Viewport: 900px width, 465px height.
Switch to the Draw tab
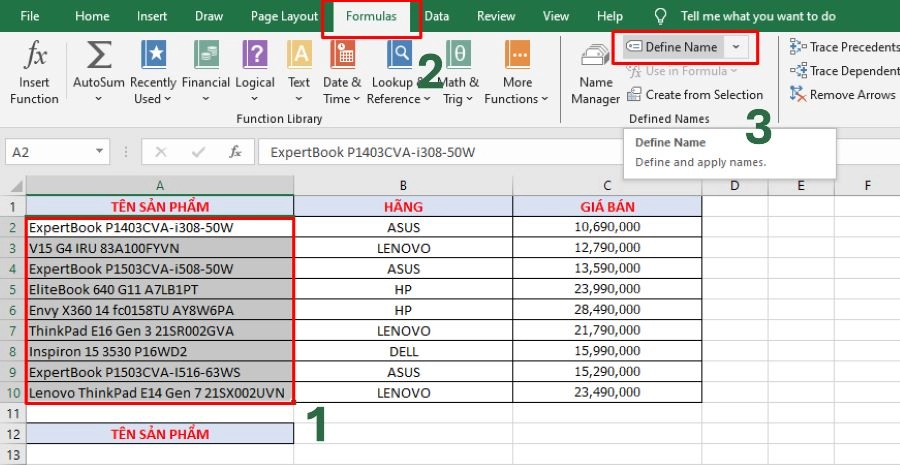[209, 16]
